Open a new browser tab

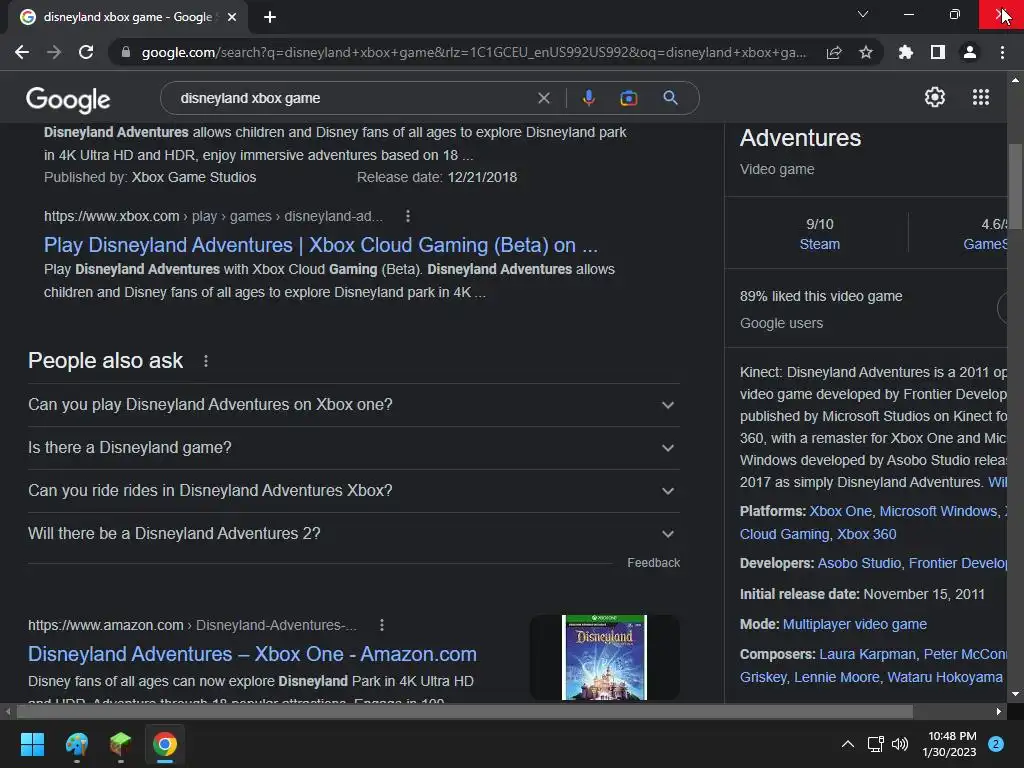270,17
